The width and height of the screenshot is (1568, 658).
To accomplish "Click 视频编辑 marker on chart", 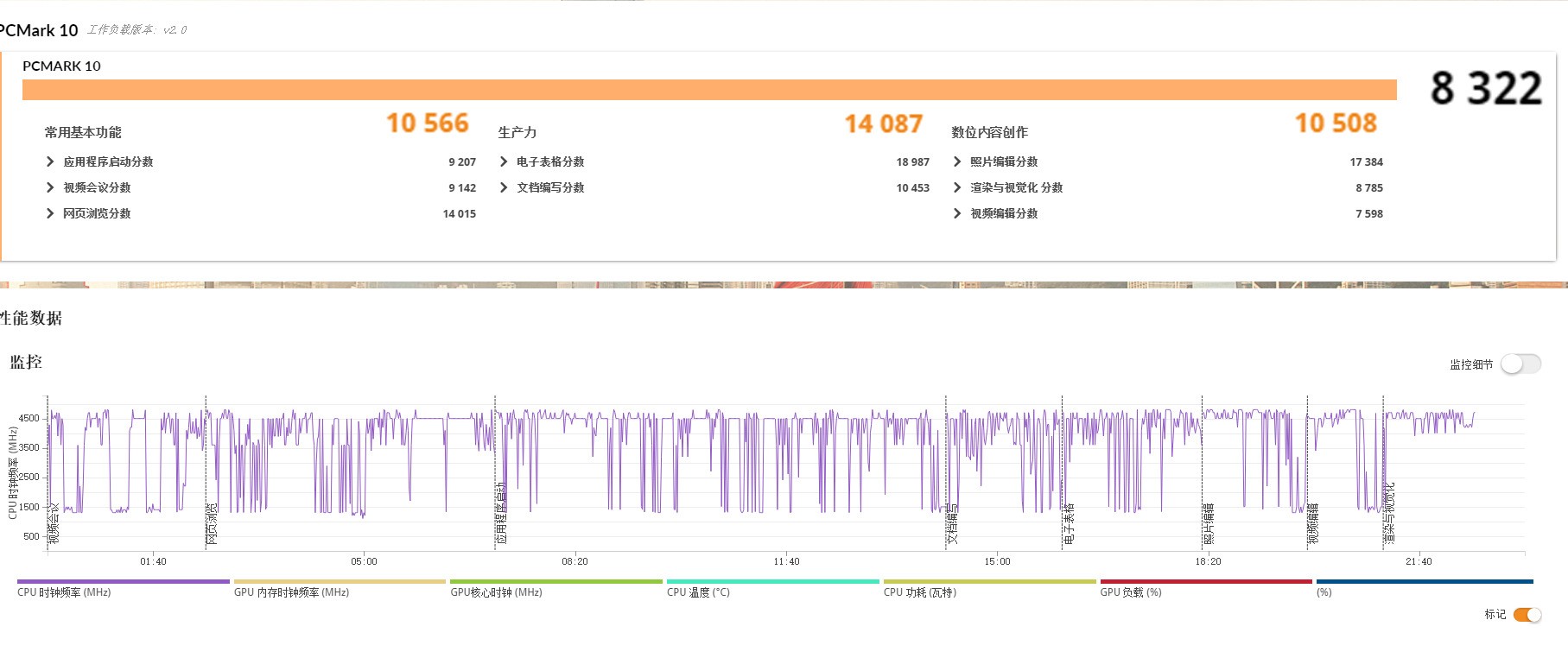I will coord(1314,523).
